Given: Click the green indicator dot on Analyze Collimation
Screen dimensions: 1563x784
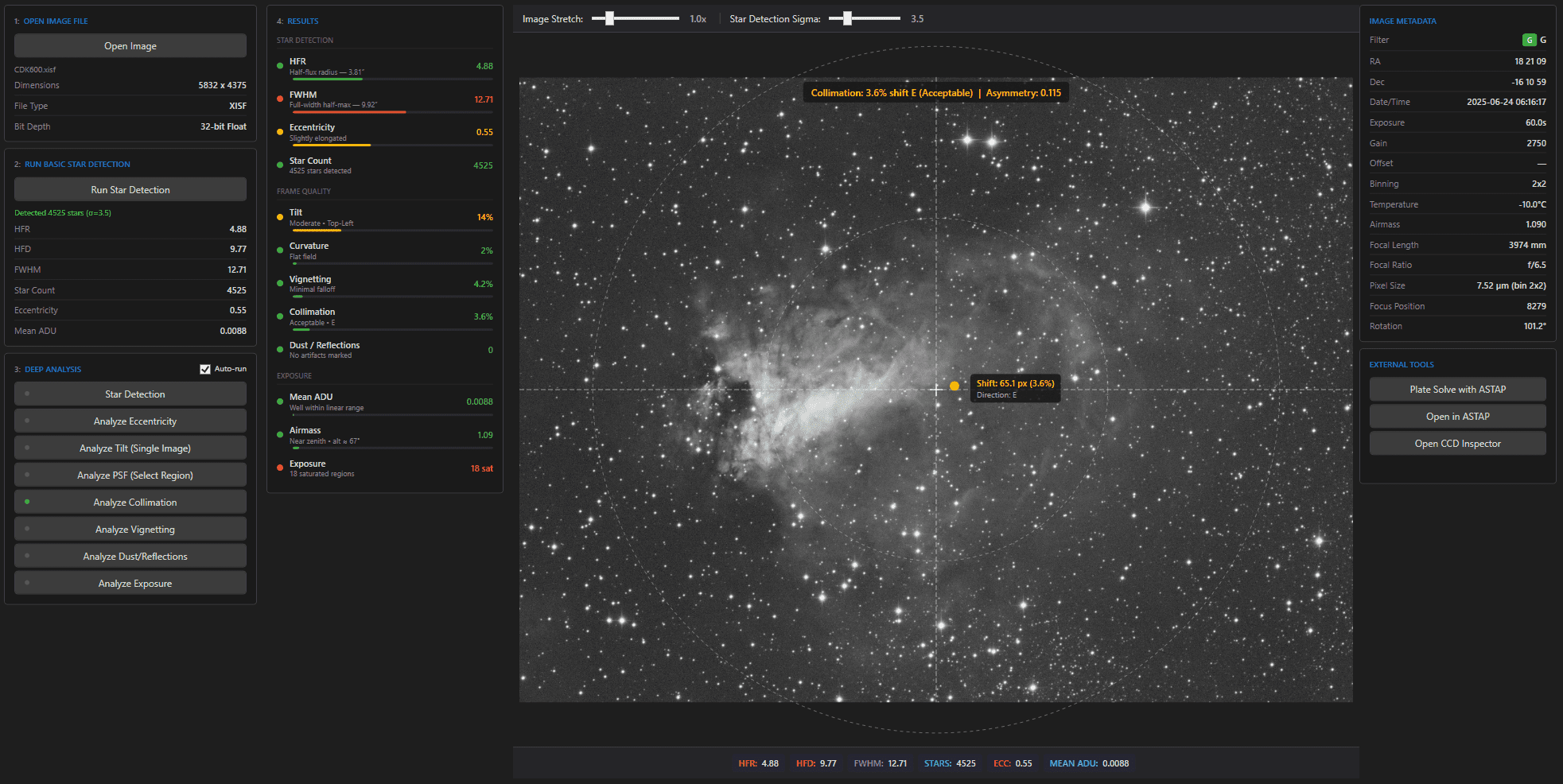Looking at the screenshot, I should [27, 502].
